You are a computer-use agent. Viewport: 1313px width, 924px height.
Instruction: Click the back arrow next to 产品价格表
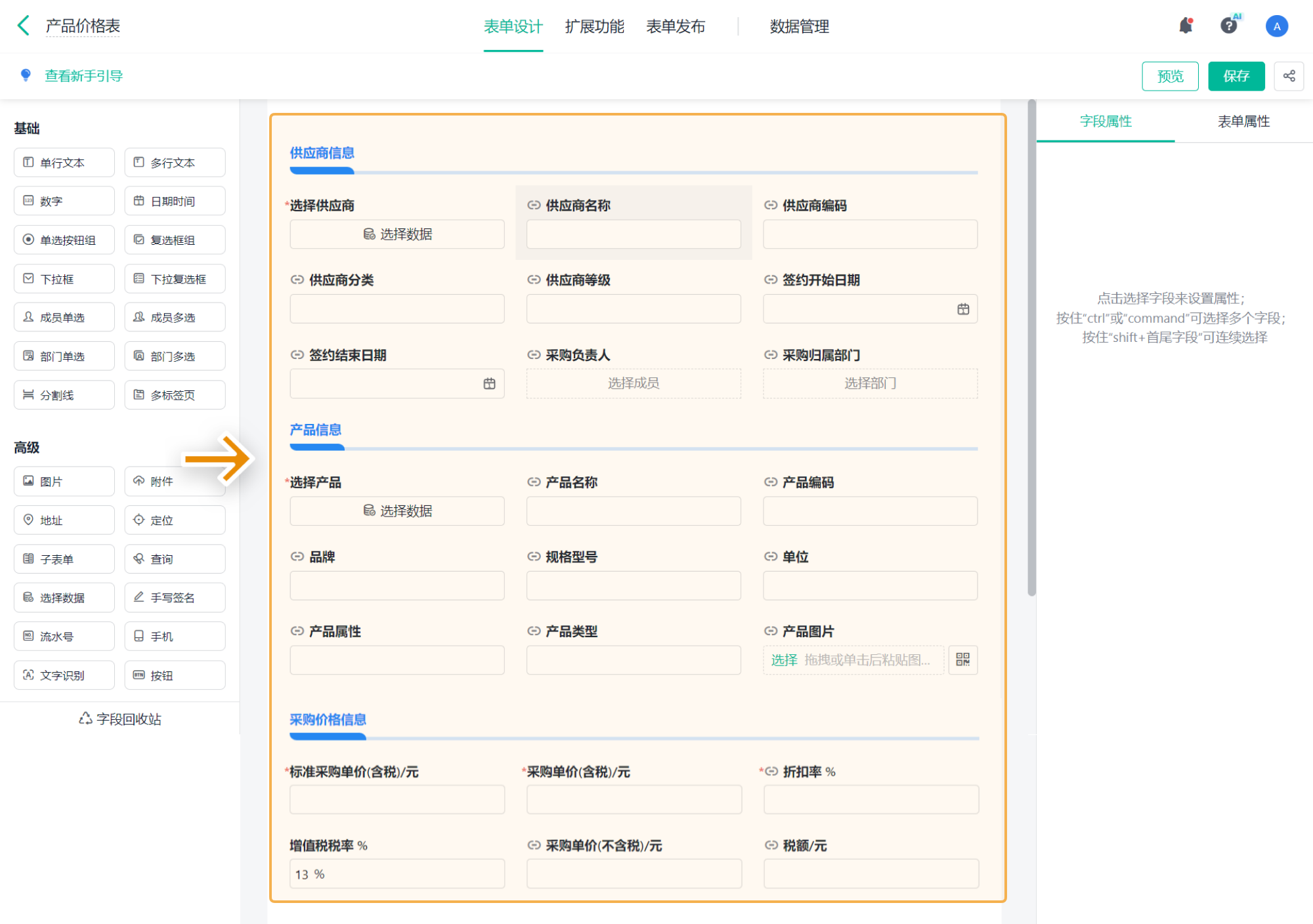[x=24, y=26]
